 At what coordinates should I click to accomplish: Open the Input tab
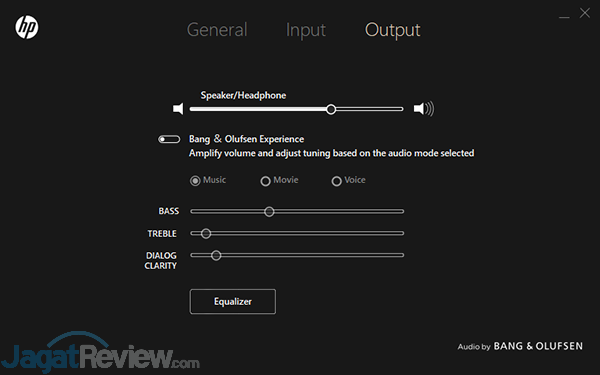pyautogui.click(x=306, y=30)
